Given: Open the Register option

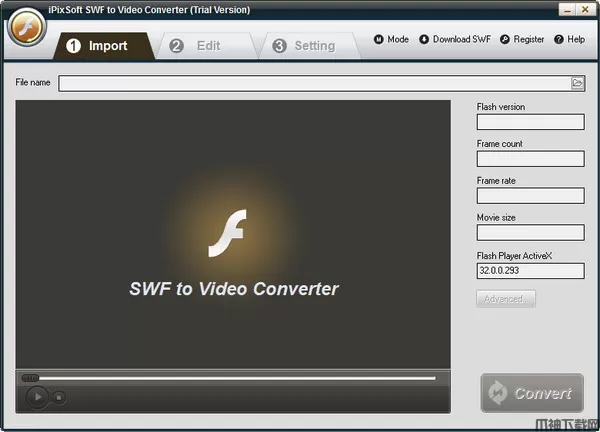Looking at the screenshot, I should point(522,39).
